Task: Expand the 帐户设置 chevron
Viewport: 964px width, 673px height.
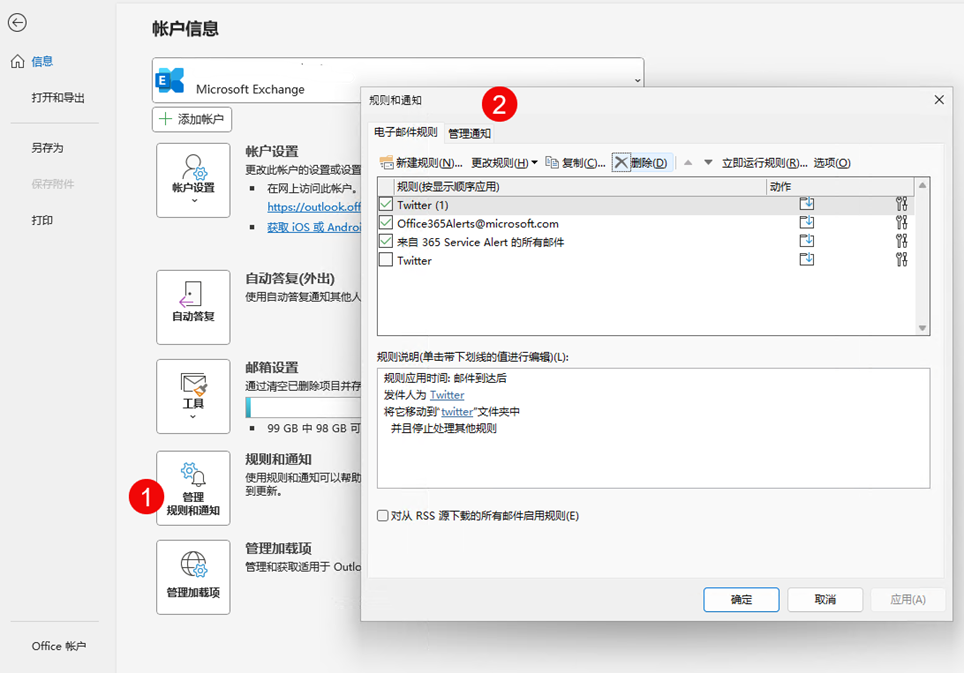Action: 194,201
